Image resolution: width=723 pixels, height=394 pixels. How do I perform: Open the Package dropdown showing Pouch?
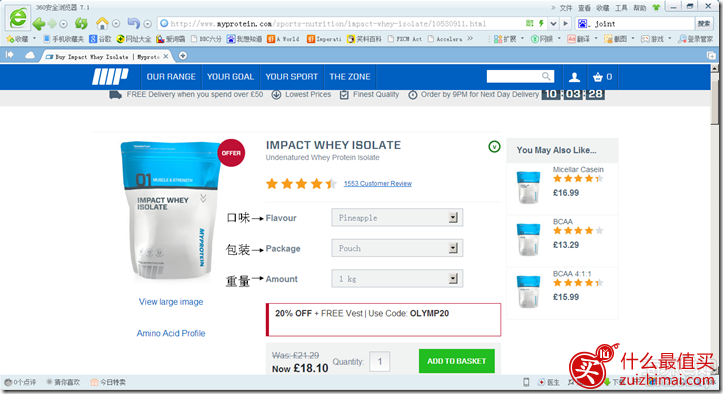(x=397, y=248)
